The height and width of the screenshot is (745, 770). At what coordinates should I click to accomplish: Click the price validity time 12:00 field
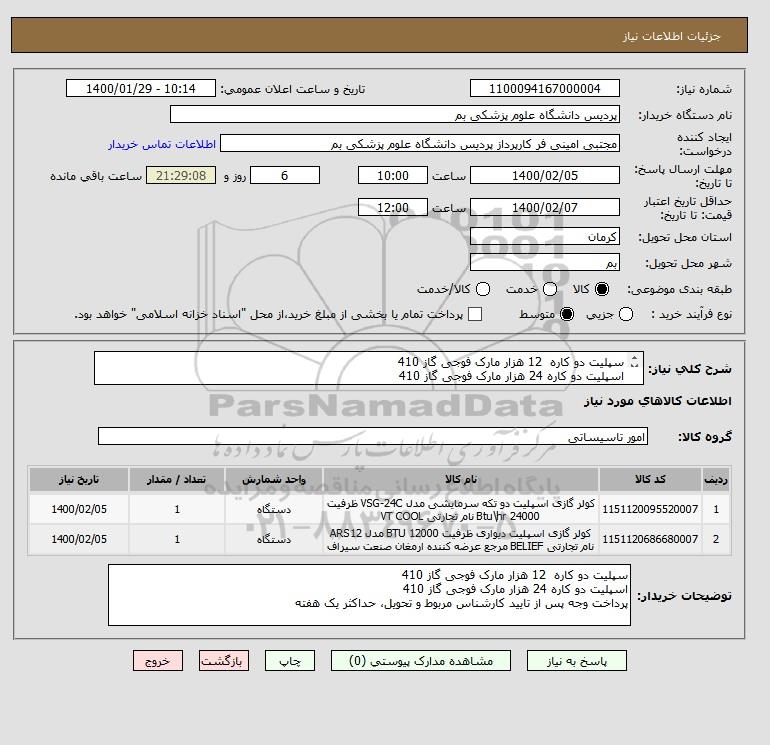(393, 207)
